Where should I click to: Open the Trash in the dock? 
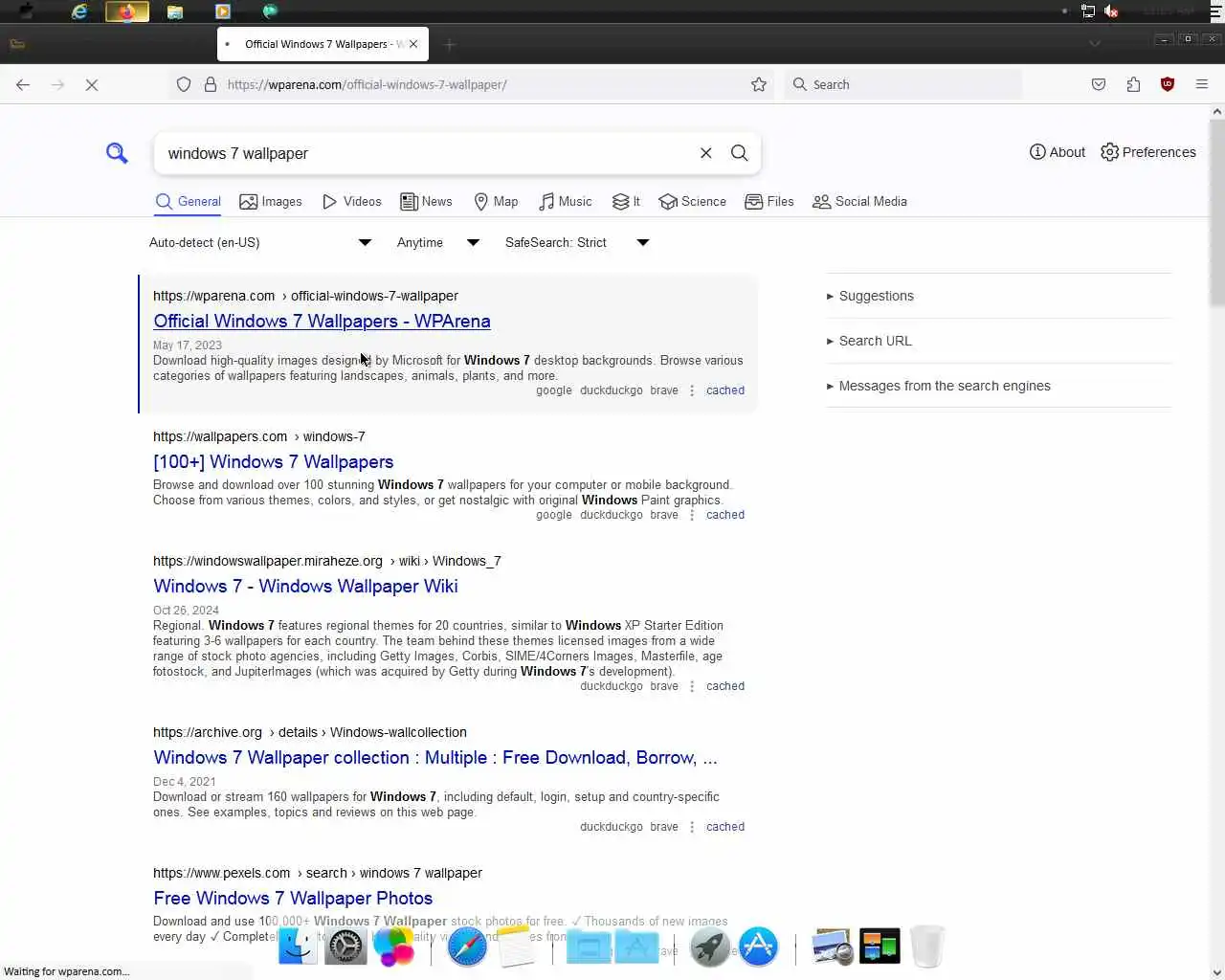click(926, 947)
